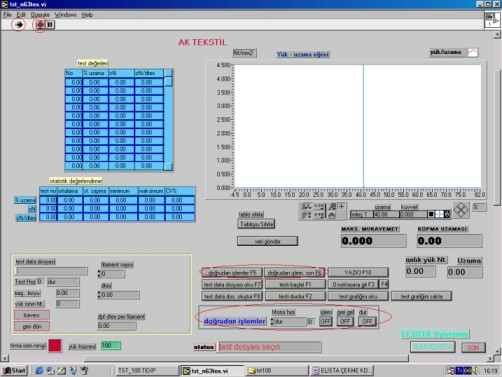
Task: Open the Help menu
Action: (x=87, y=15)
